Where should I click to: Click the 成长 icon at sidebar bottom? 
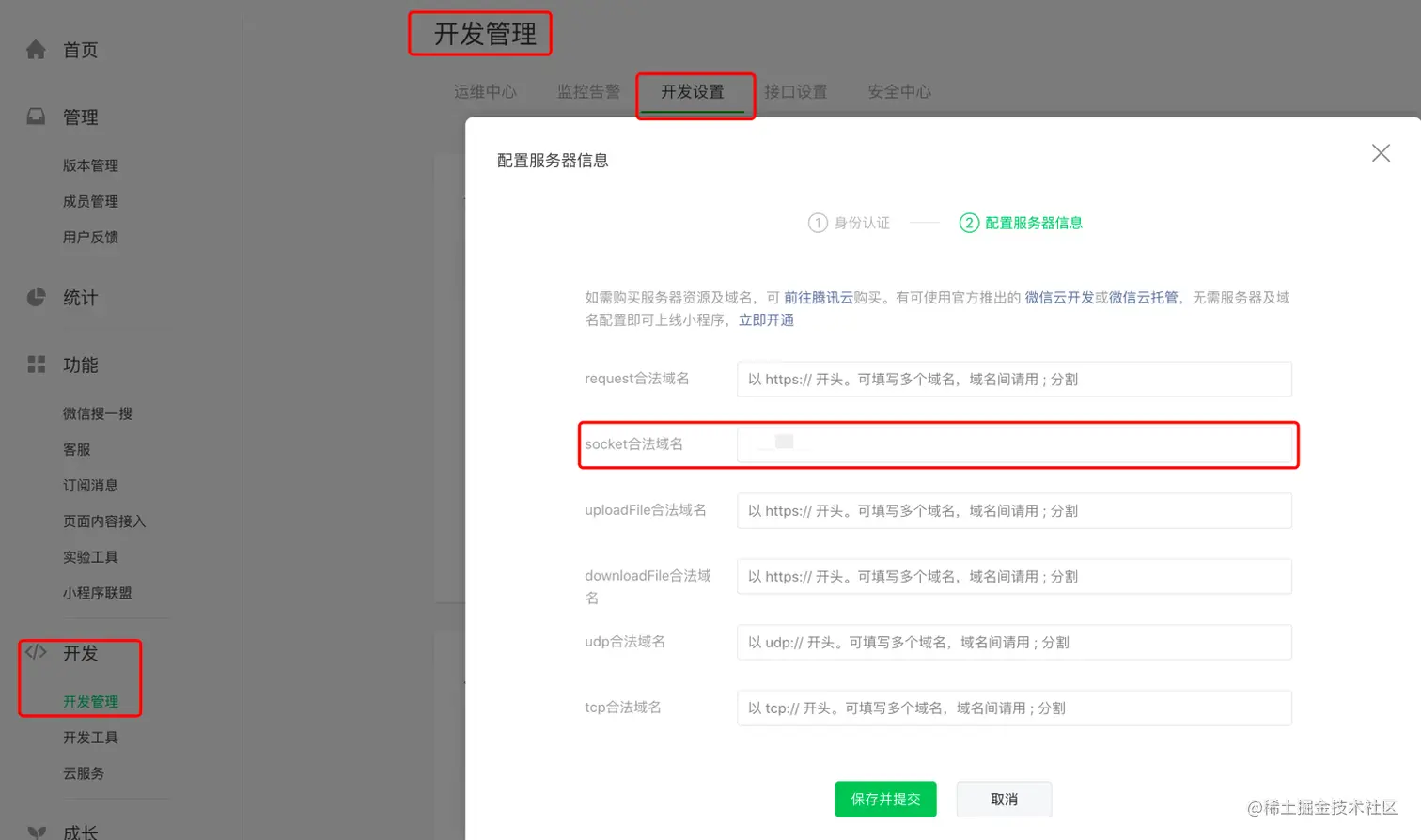pyautogui.click(x=36, y=832)
